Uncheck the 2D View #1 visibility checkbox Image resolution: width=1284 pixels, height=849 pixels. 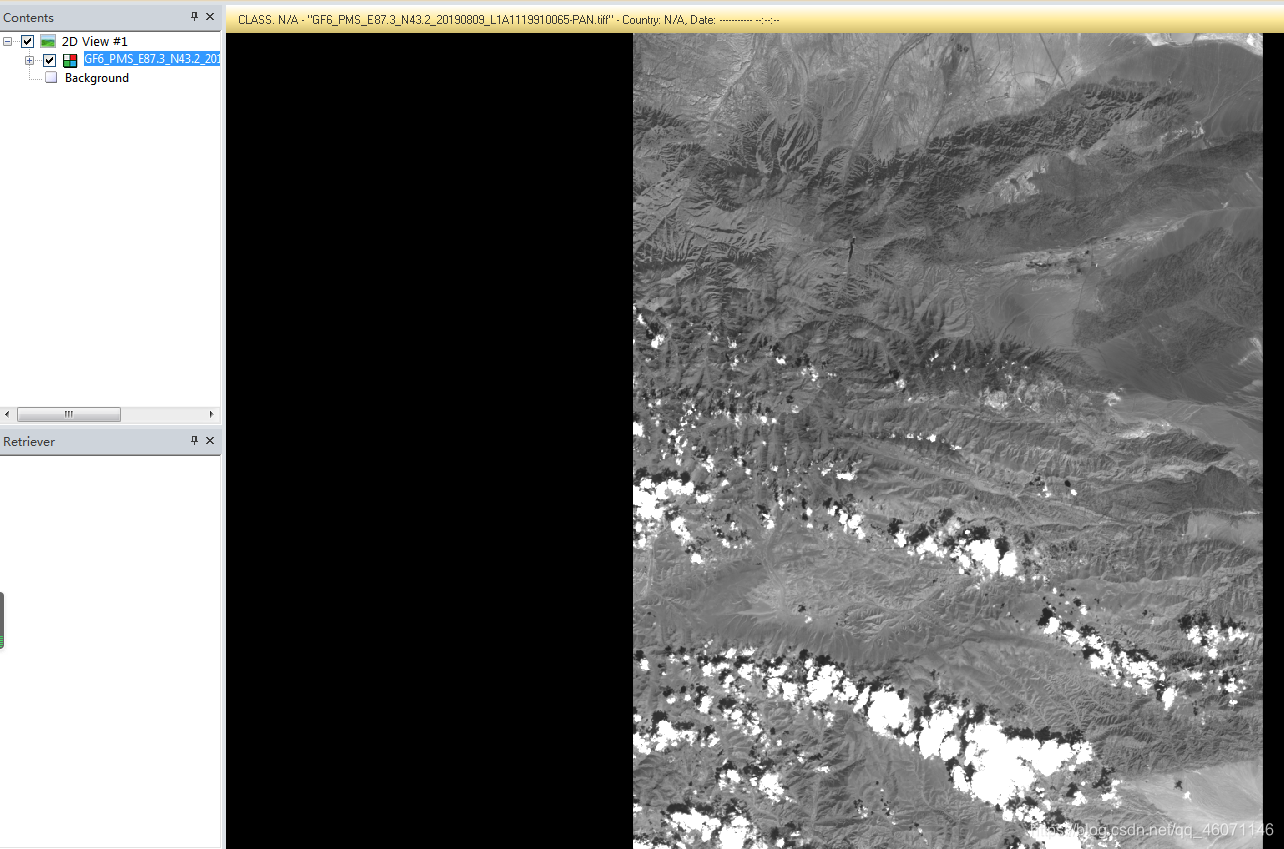[28, 42]
